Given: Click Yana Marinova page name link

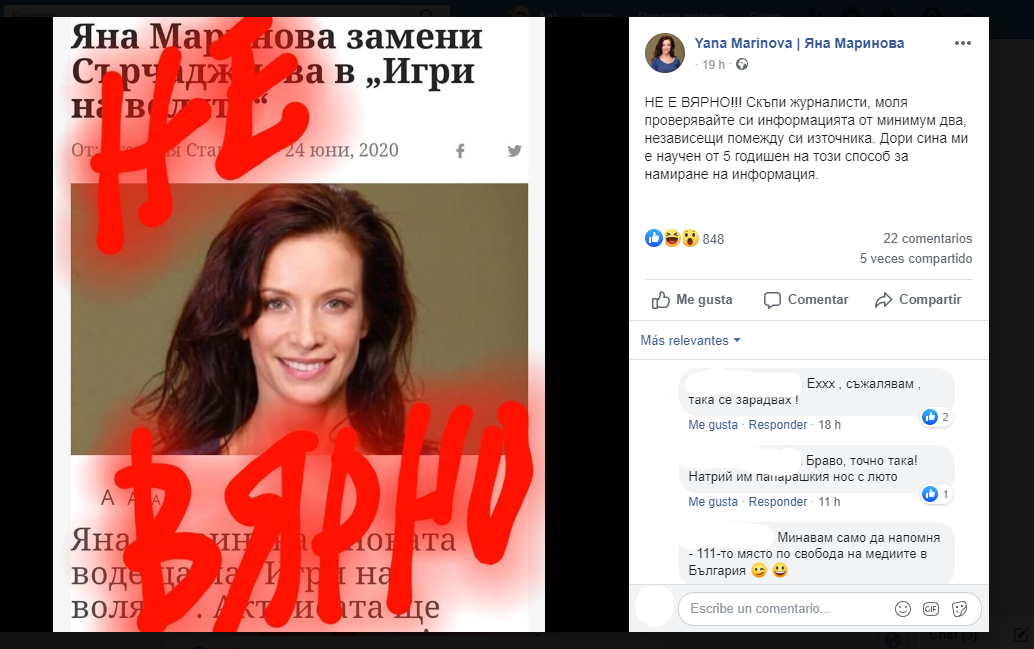Looking at the screenshot, I should coord(799,43).
